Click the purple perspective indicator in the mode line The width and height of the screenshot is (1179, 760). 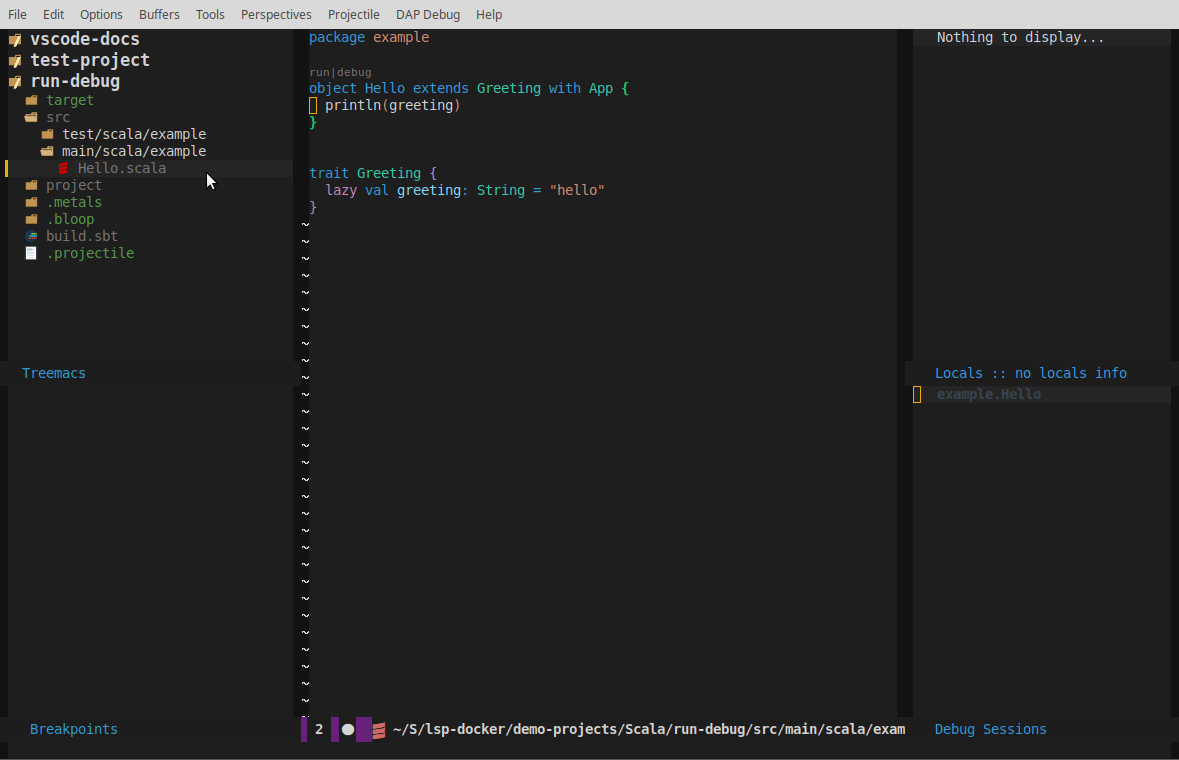(362, 729)
